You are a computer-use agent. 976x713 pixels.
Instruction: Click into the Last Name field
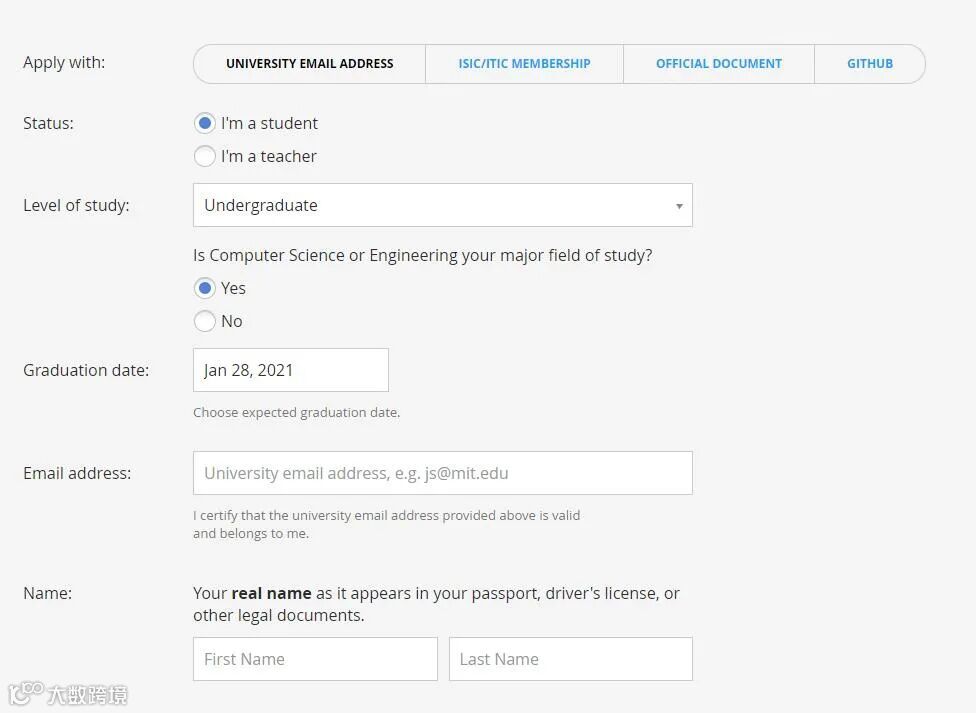point(570,659)
